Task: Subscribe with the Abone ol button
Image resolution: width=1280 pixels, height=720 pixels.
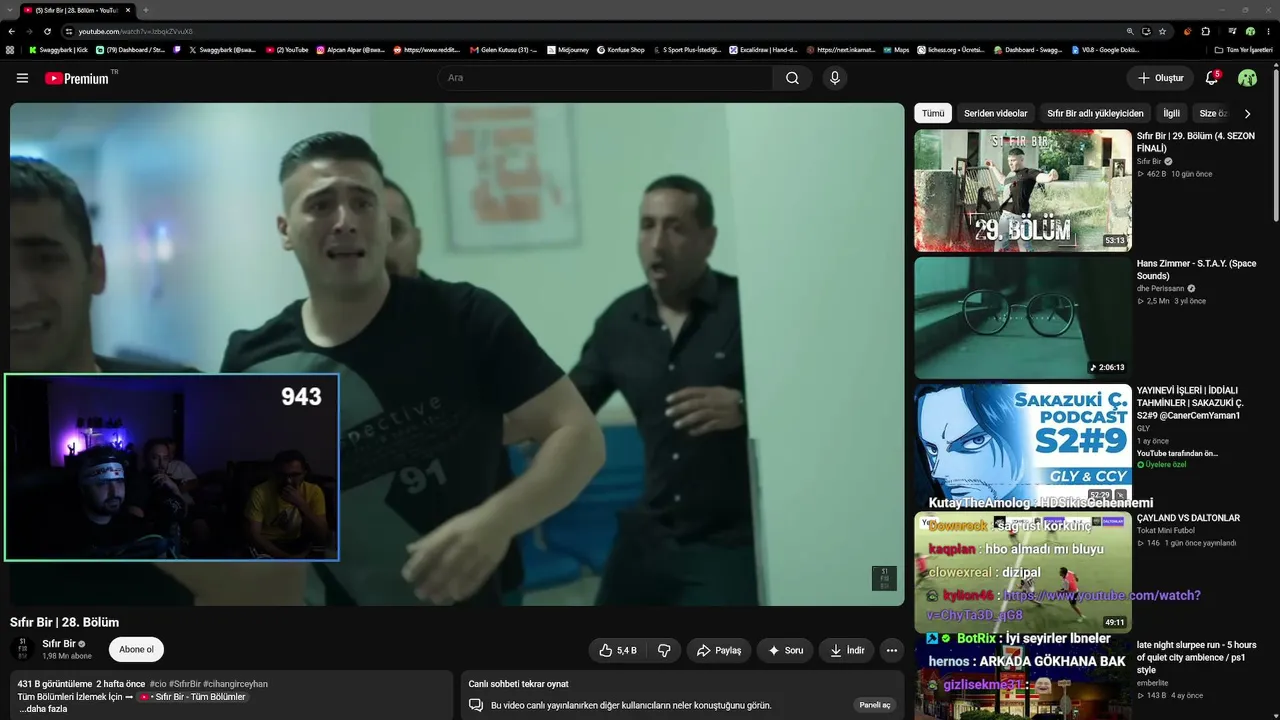Action: 136,650
